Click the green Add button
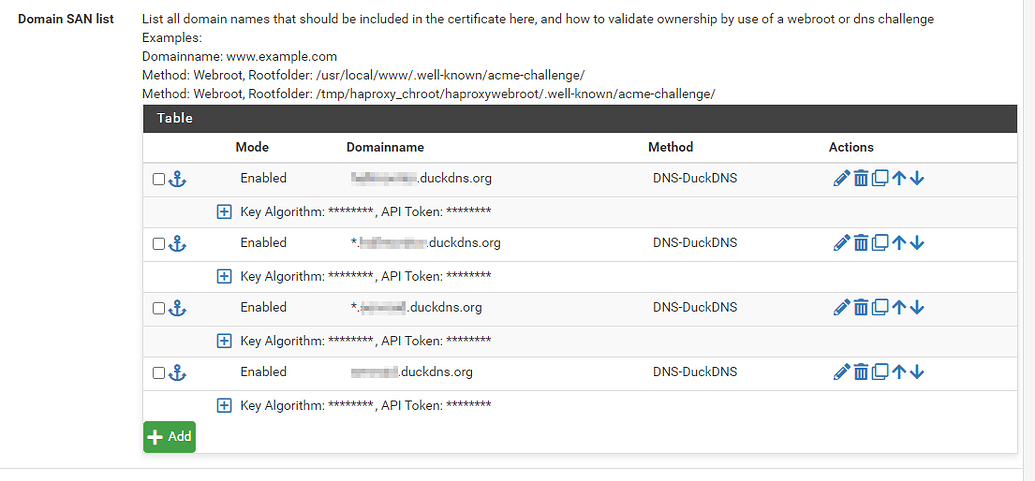Screen dimensions: 1035x481 [x=170, y=437]
